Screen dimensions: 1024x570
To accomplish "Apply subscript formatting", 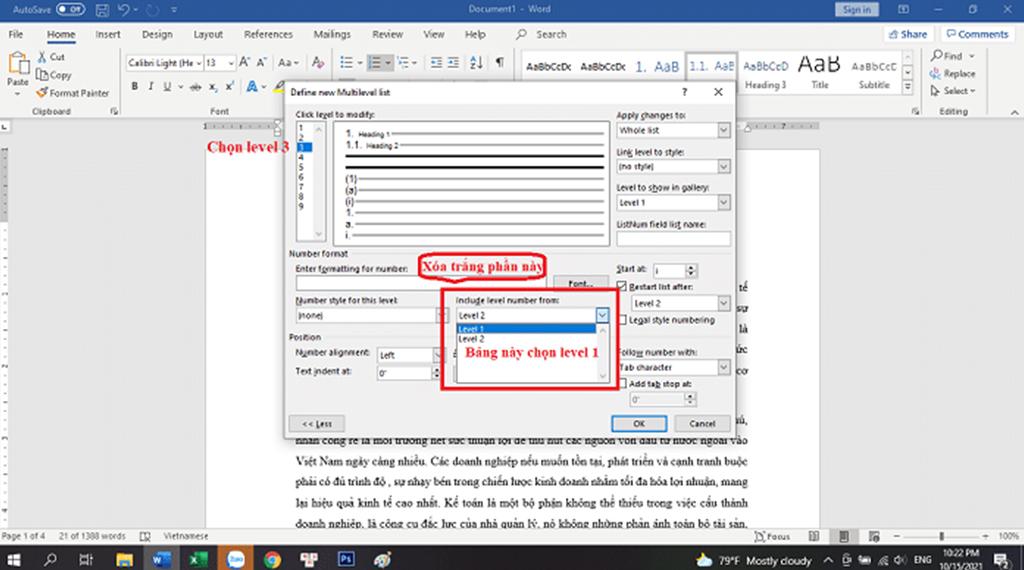I will 213,86.
